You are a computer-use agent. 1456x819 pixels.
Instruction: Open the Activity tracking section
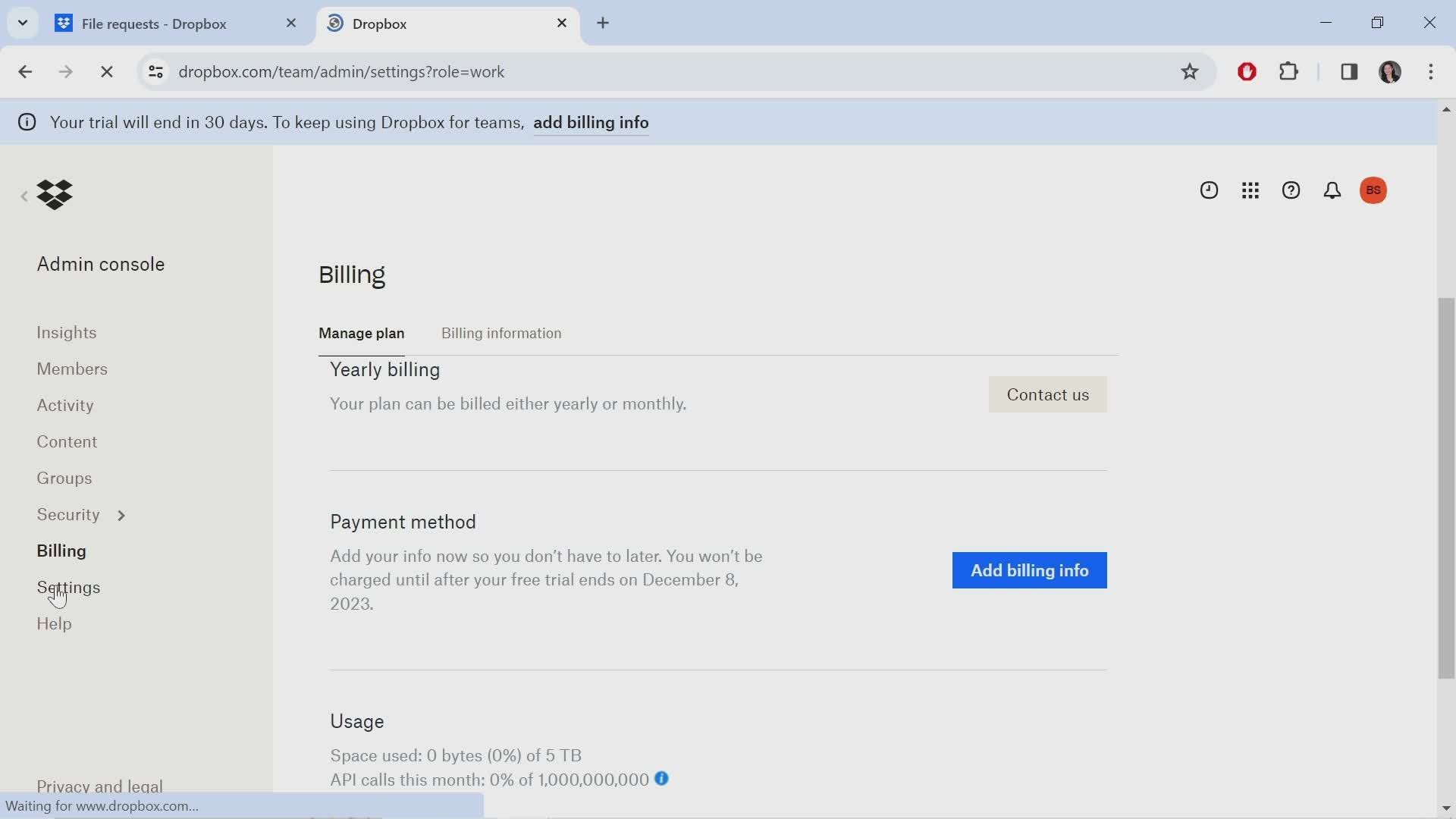tap(65, 405)
